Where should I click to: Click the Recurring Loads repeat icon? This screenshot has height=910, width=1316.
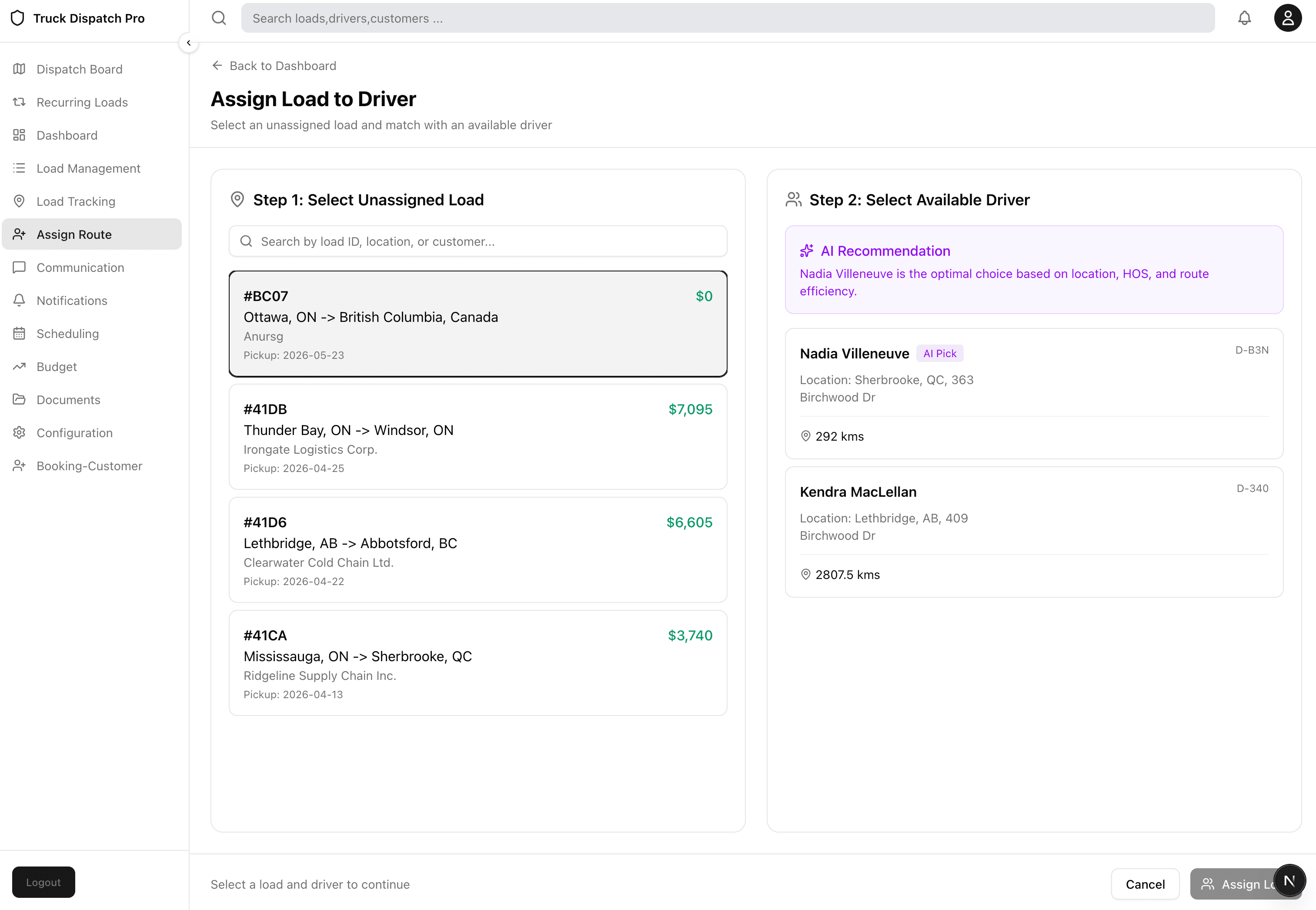[20, 102]
